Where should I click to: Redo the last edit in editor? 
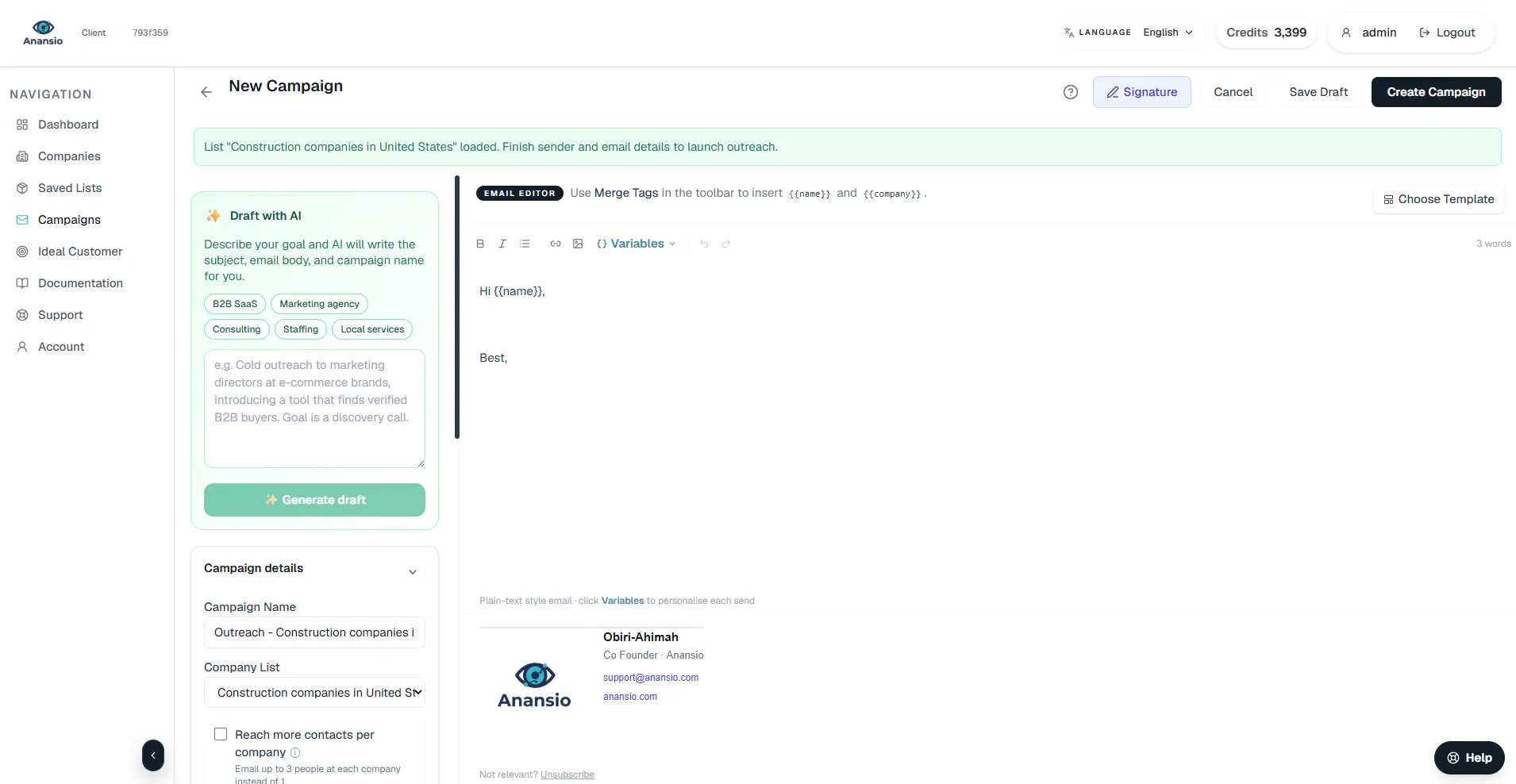click(726, 244)
